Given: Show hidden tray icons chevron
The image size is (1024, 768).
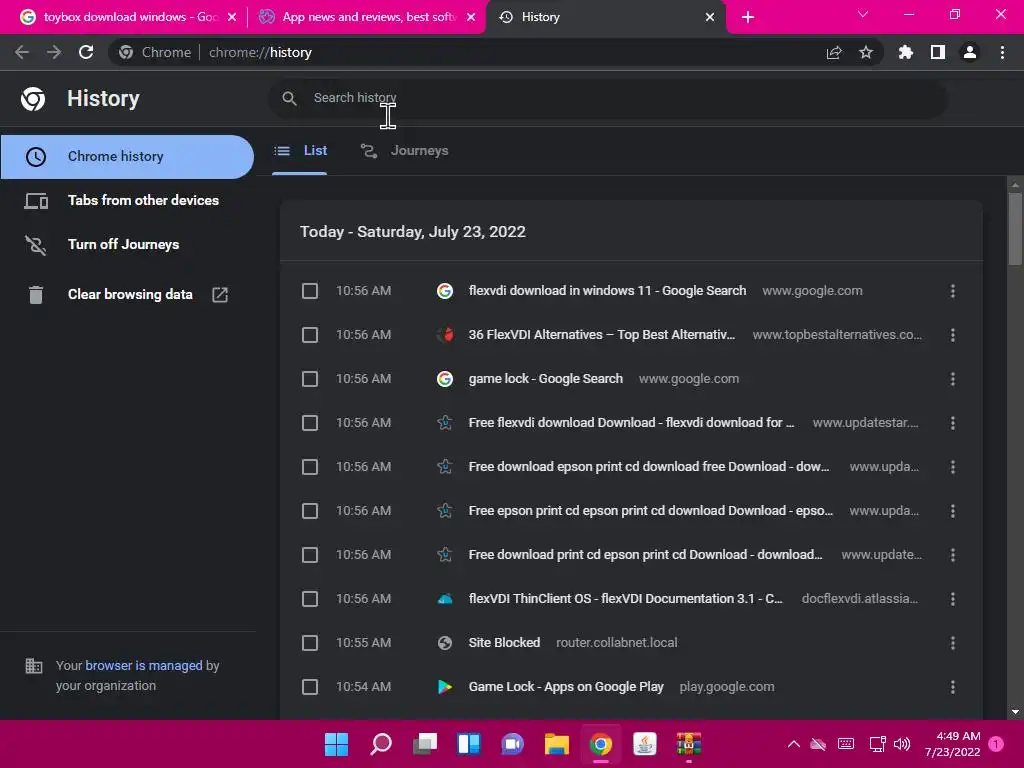Looking at the screenshot, I should 793,744.
